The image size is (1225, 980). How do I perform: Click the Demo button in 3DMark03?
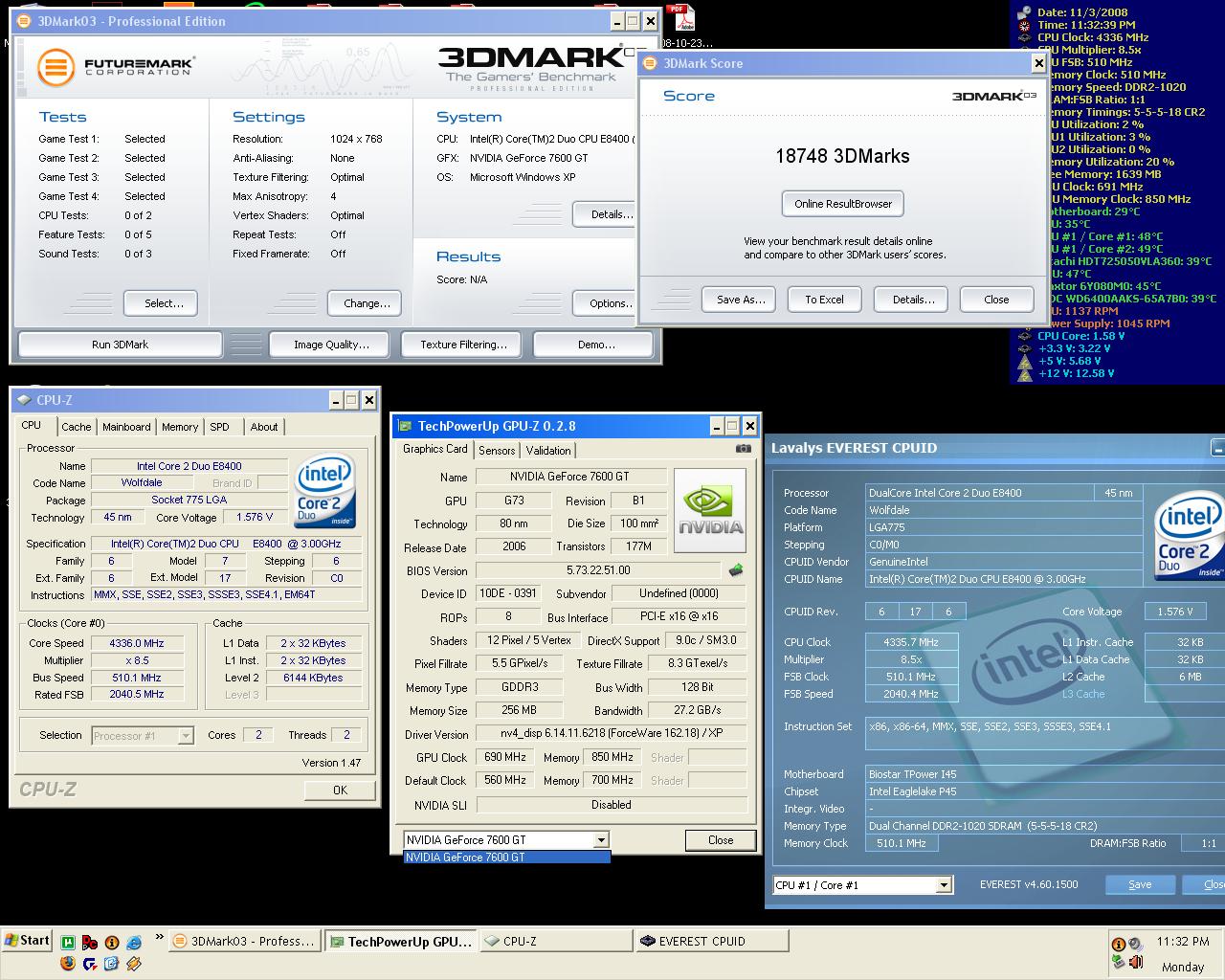point(595,345)
